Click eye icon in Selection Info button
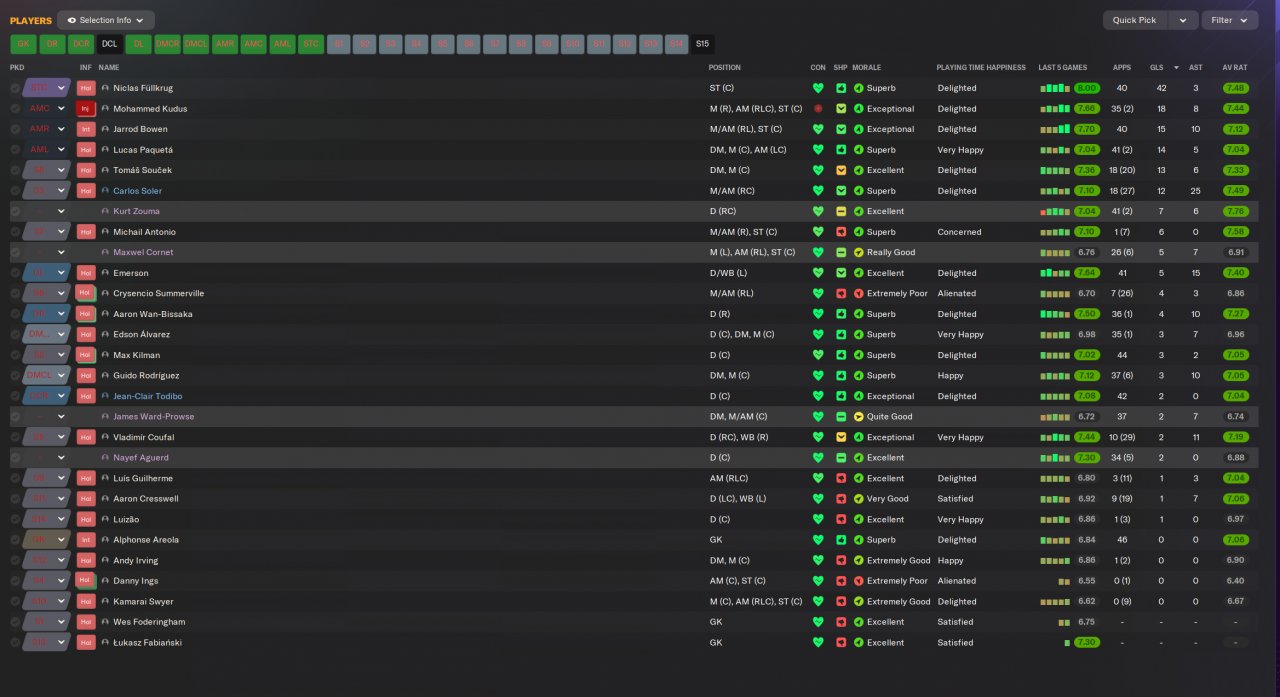The image size is (1280, 697). [x=71, y=20]
